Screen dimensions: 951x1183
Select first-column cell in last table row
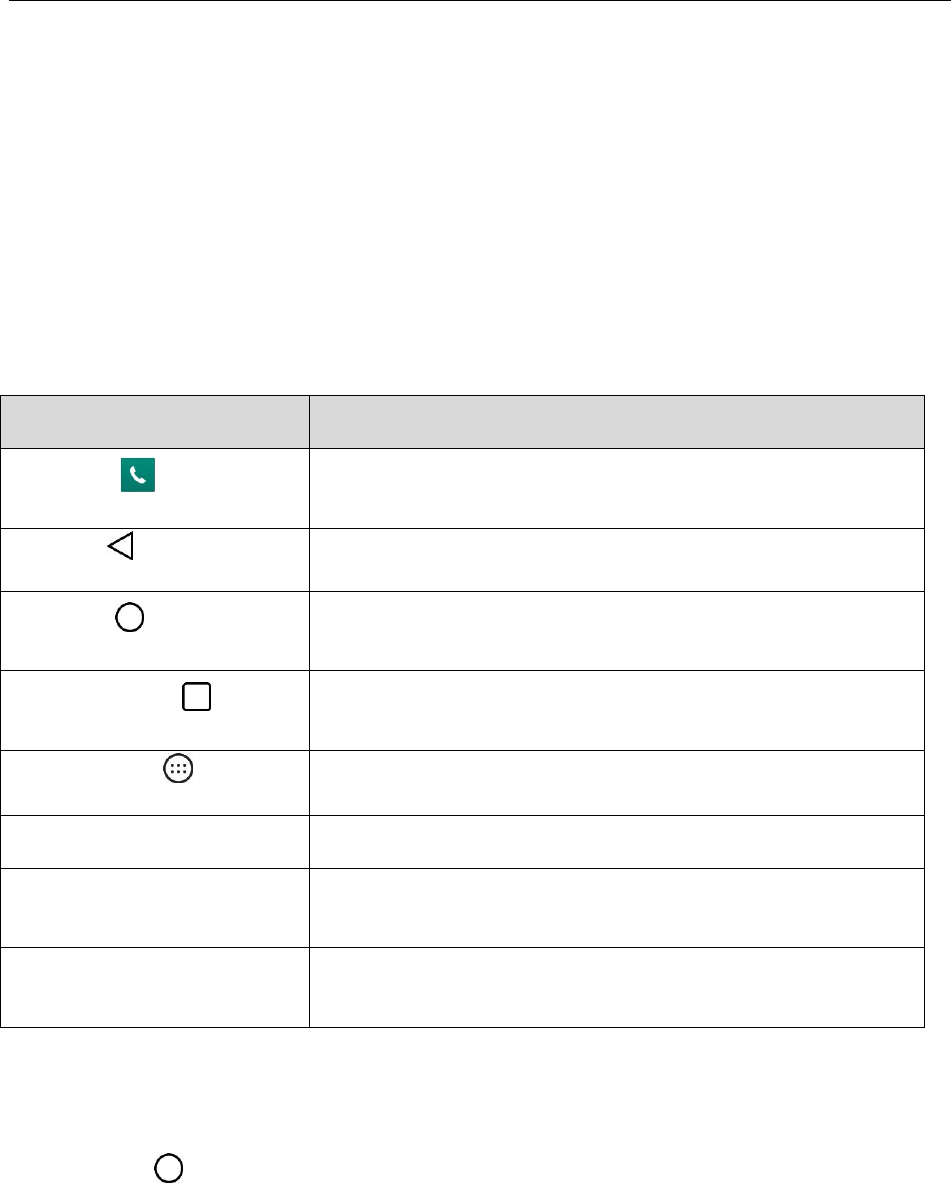click(155, 987)
